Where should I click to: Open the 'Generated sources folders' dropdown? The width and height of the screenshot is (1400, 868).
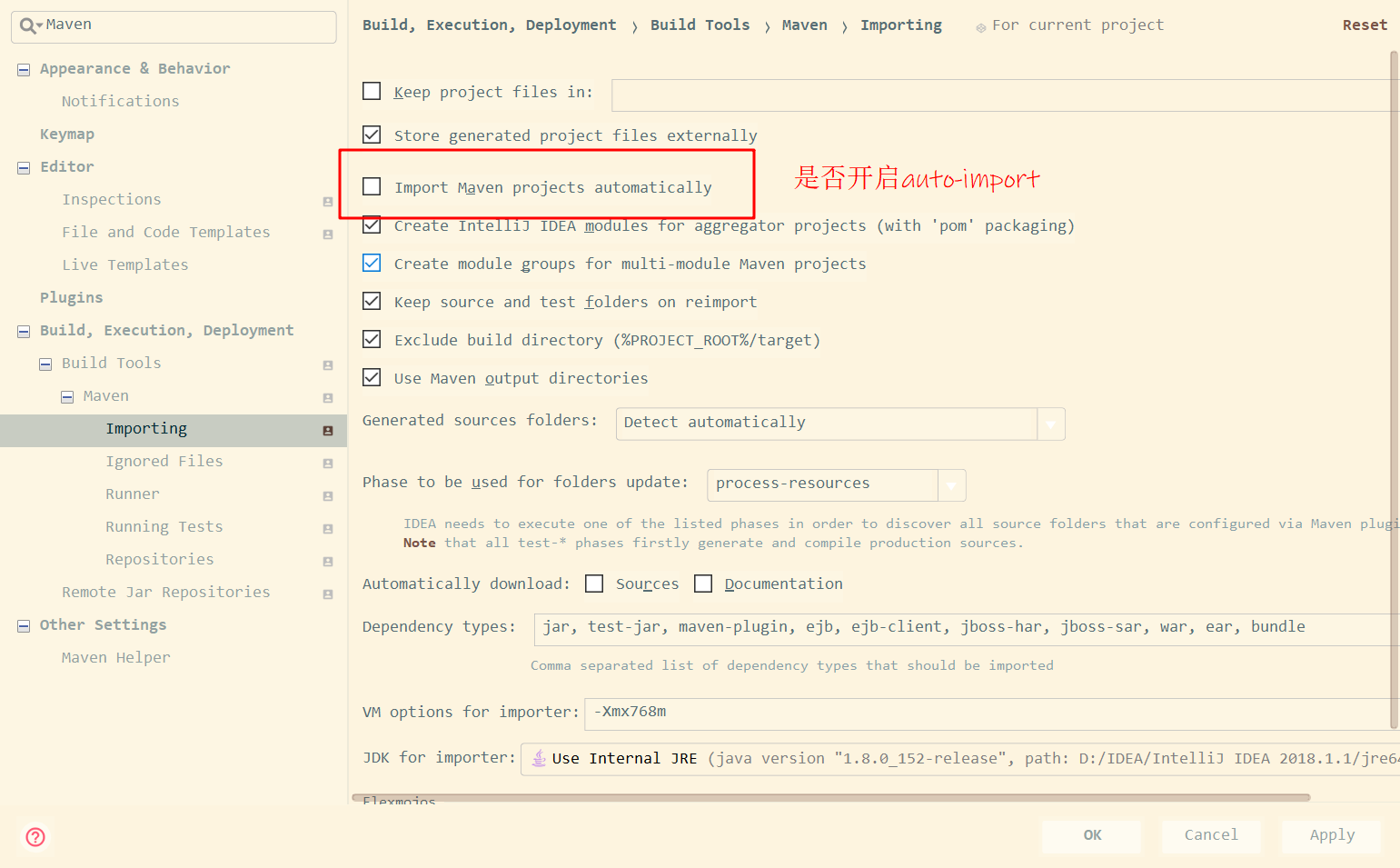click(1051, 424)
